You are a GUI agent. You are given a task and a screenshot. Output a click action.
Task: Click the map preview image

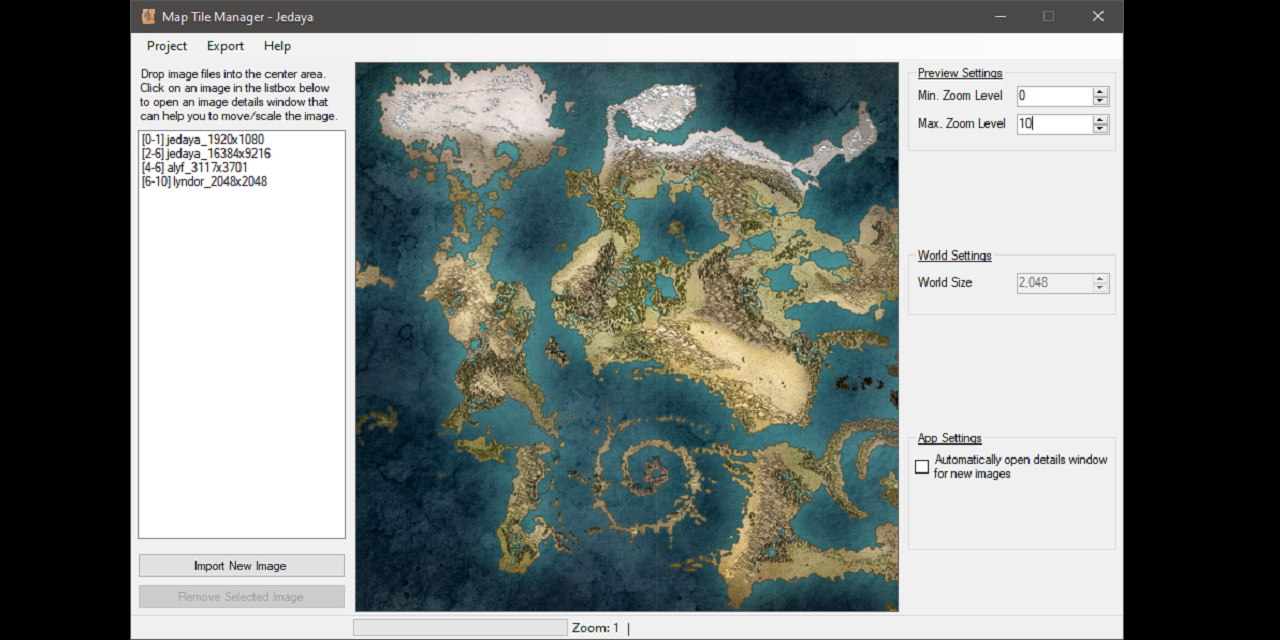click(x=627, y=335)
